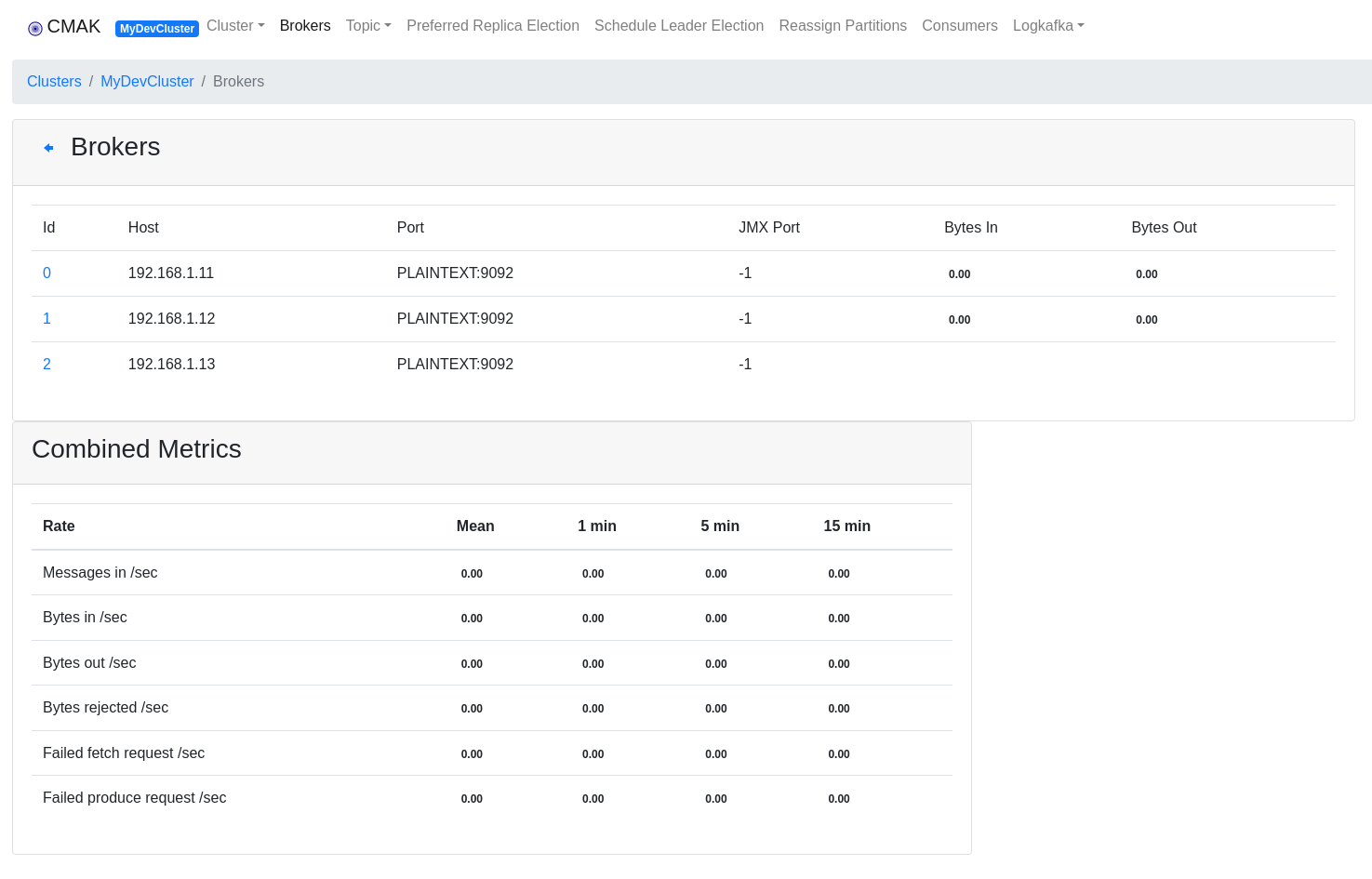This screenshot has height=879, width=1372.
Task: Click the CMAK brand text
Action: [x=73, y=26]
